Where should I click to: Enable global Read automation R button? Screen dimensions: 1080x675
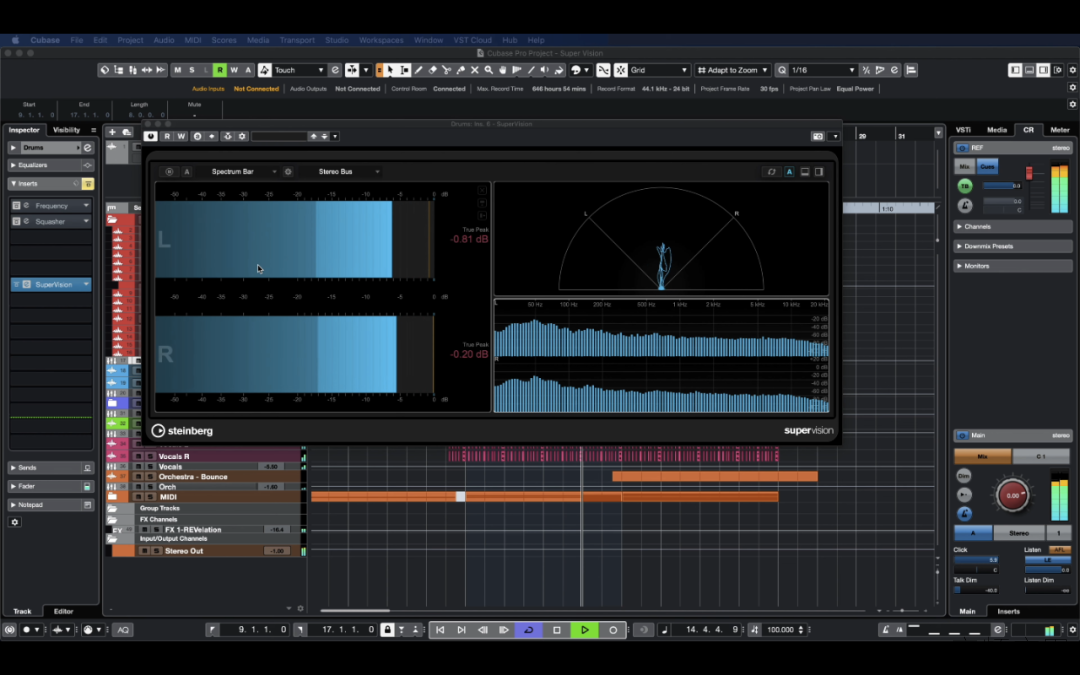220,70
